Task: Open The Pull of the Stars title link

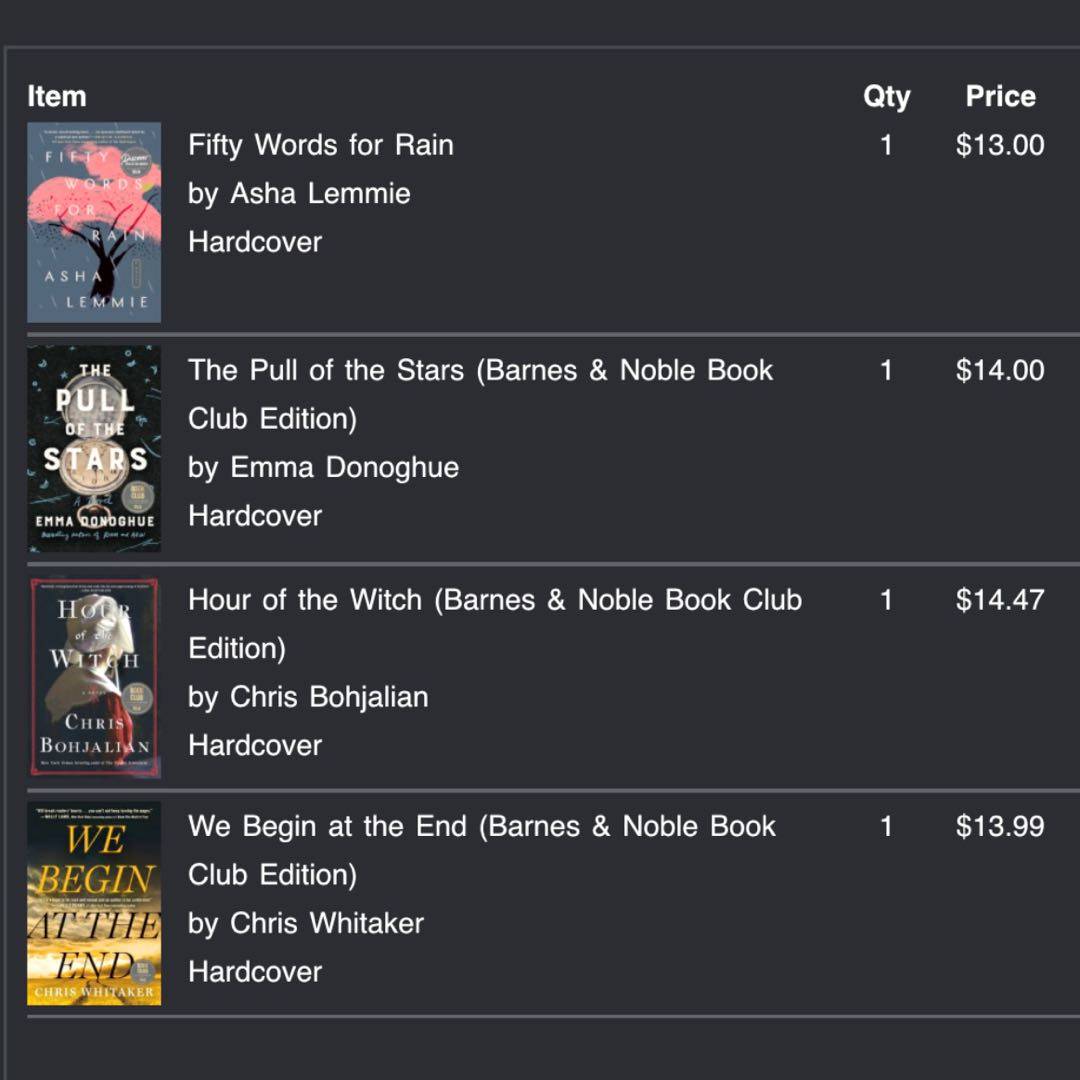Action: [480, 371]
